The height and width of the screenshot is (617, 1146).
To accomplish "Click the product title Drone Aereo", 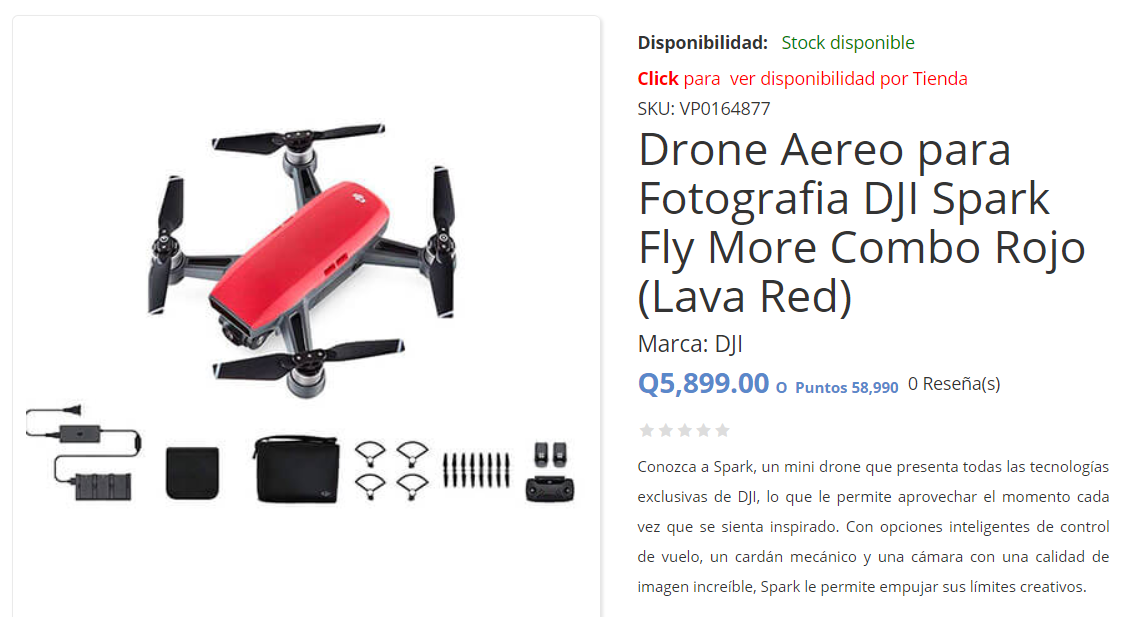I will (861, 222).
